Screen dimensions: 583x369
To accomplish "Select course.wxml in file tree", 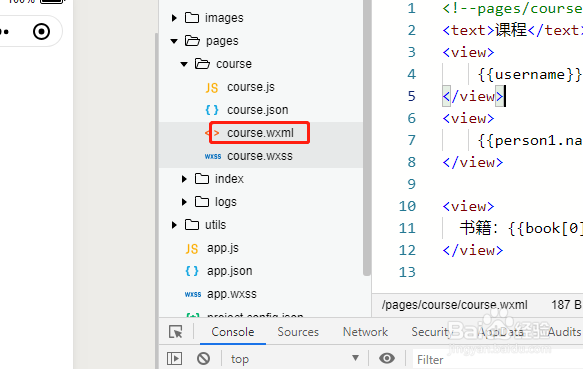I will pyautogui.click(x=260, y=133).
